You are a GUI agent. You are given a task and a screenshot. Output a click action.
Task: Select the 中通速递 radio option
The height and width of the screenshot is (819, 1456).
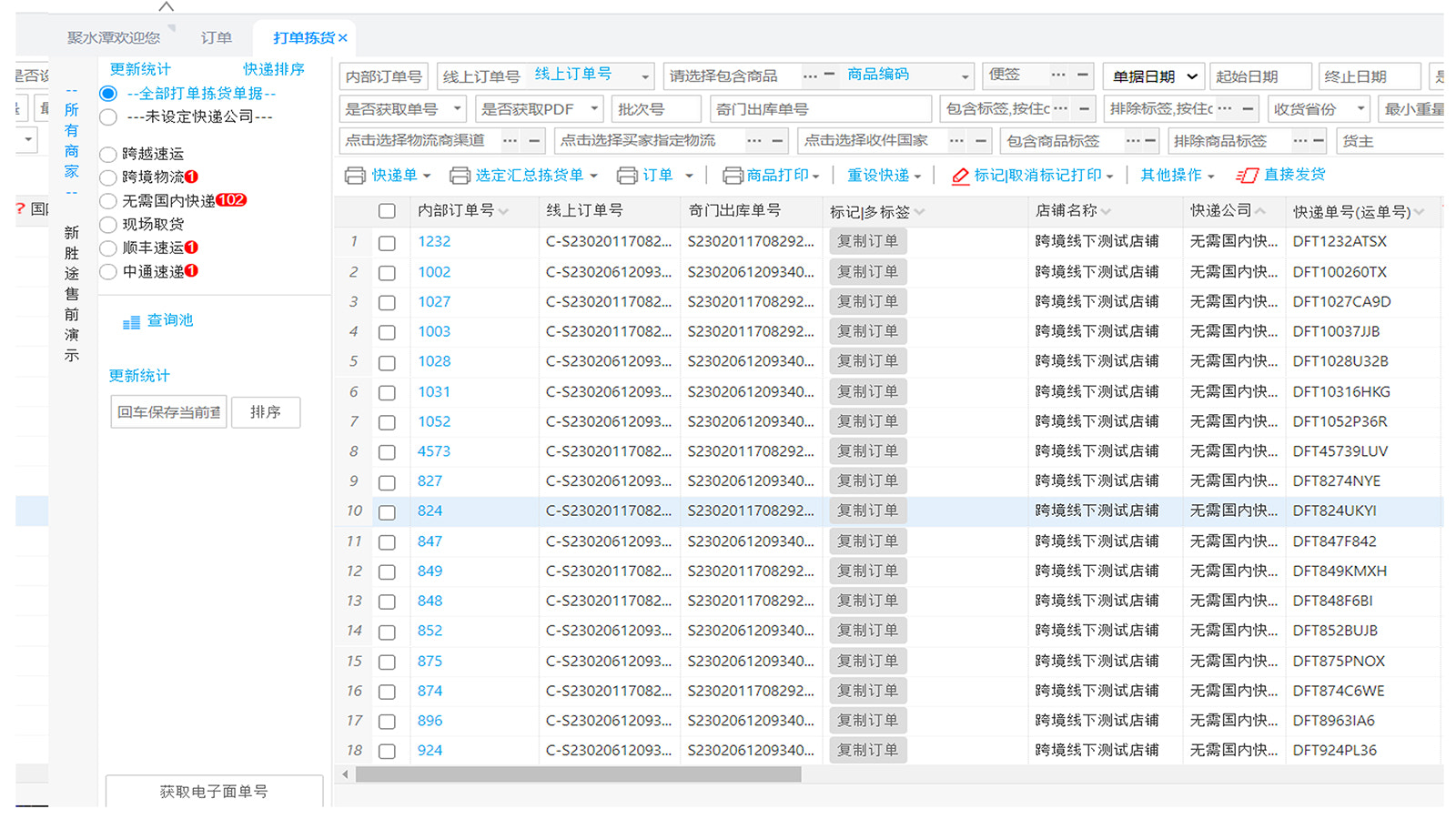108,272
